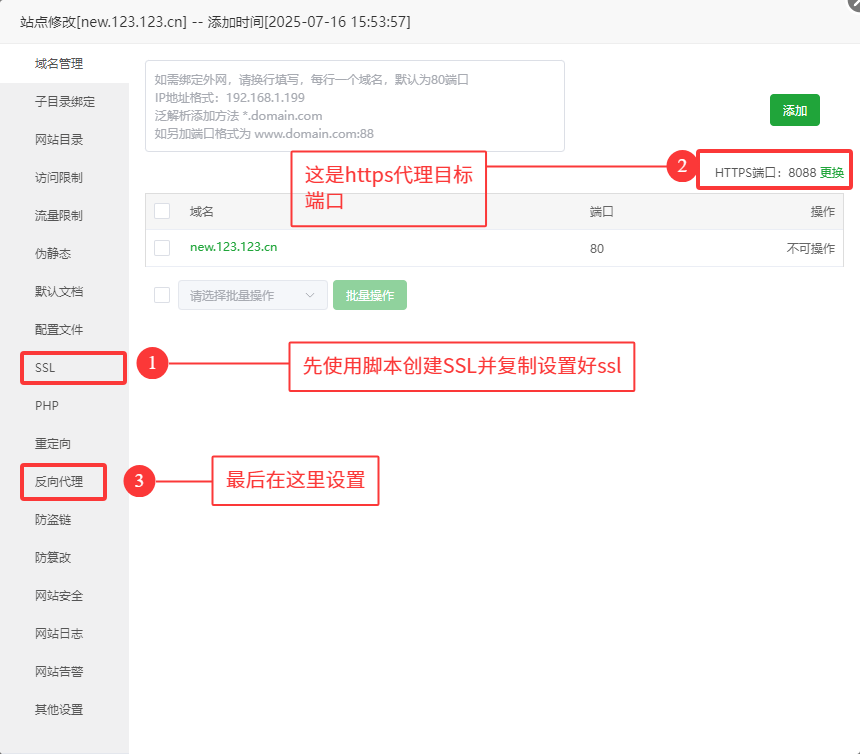This screenshot has height=754, width=860.
Task: Click the 批量操作 button
Action: pos(370,295)
